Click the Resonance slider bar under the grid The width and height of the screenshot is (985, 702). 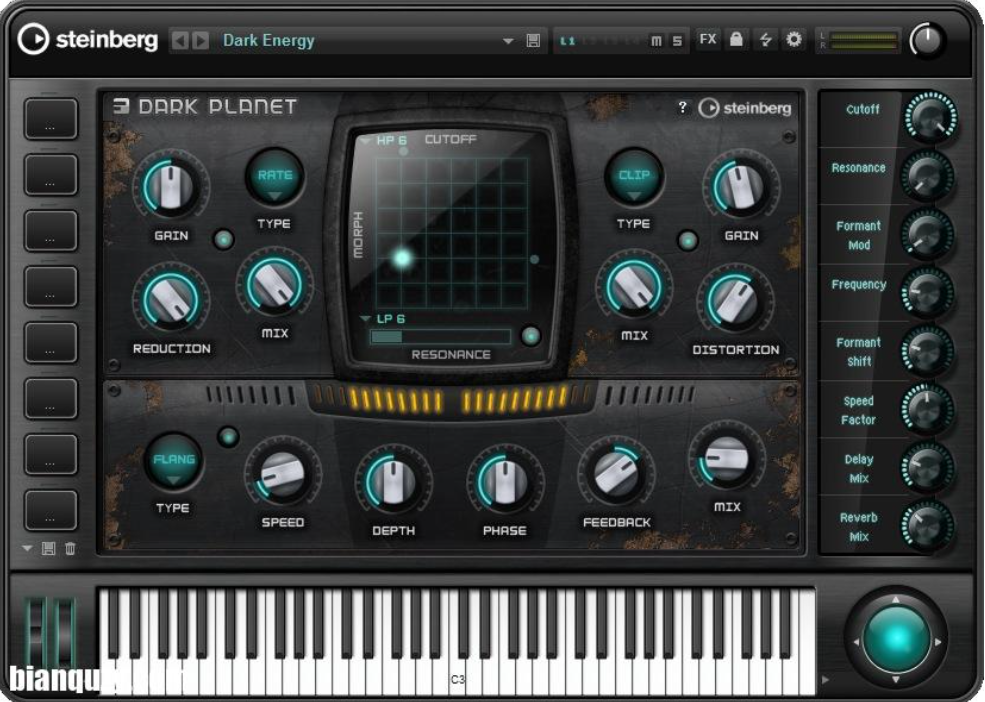[440, 337]
